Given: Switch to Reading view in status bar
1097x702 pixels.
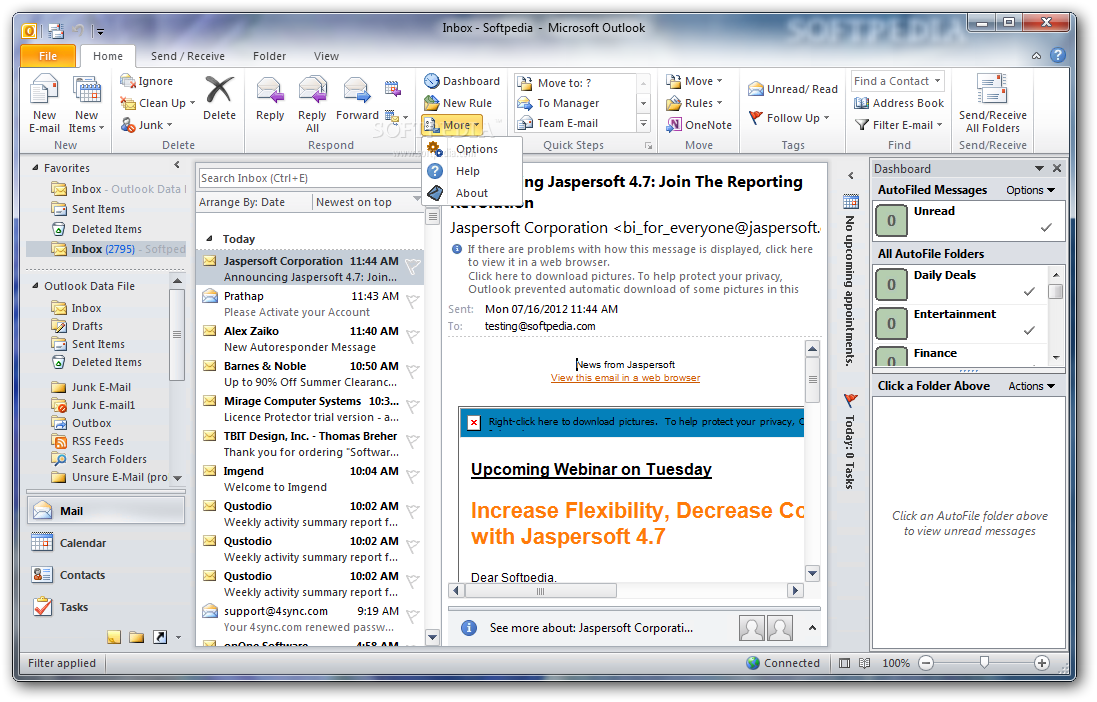Looking at the screenshot, I should pyautogui.click(x=864, y=663).
